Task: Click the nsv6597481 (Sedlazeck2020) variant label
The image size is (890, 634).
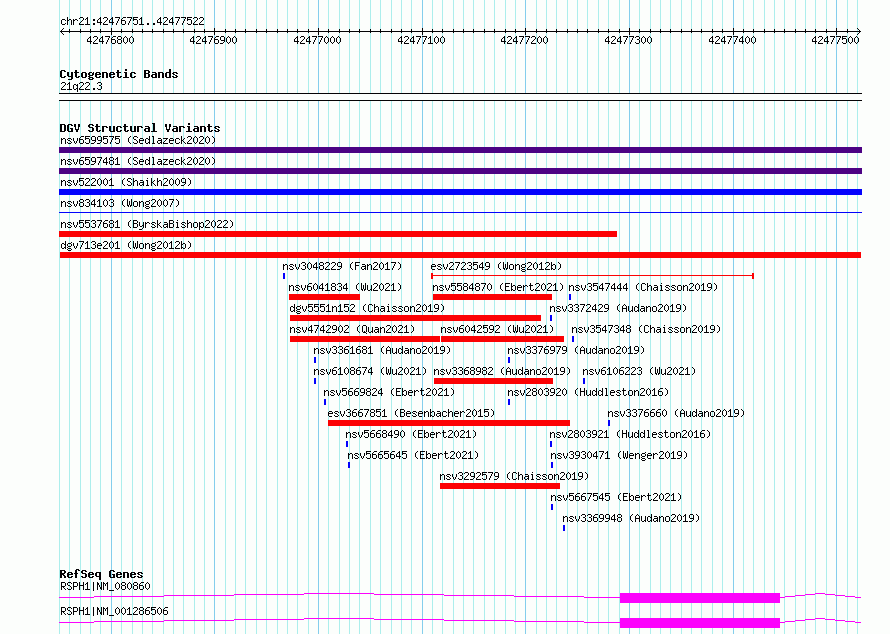Action: (x=138, y=161)
